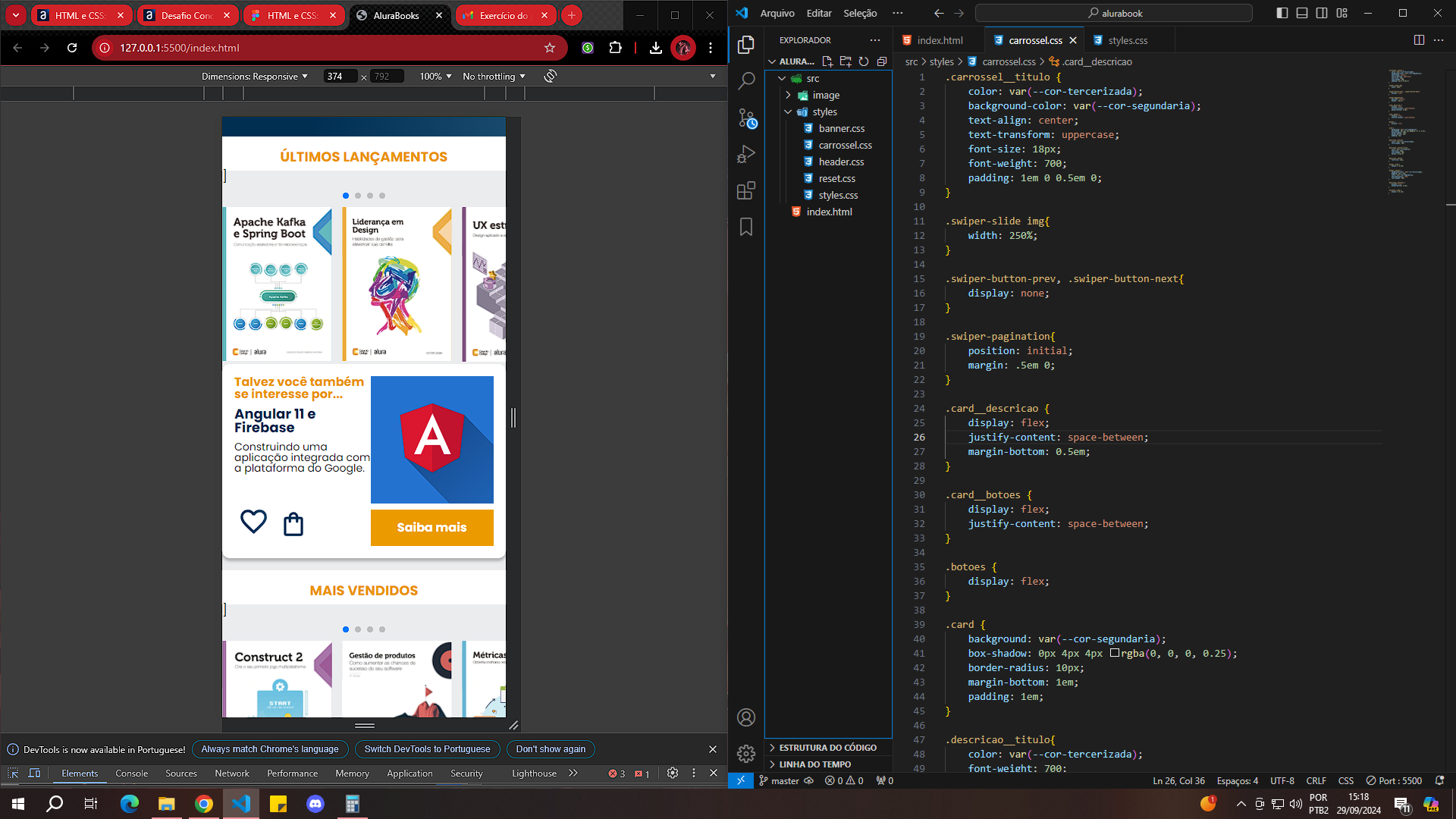Open Run and Debug view

[x=746, y=154]
